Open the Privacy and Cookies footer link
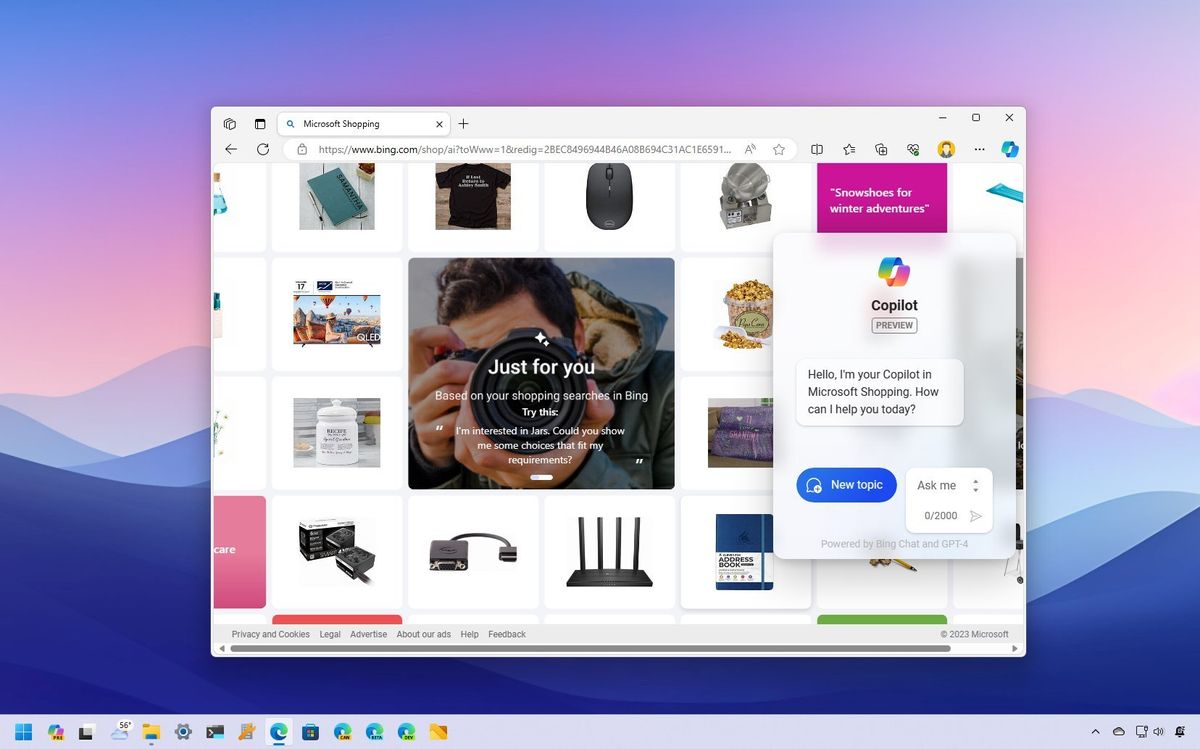The image size is (1200, 749). point(270,634)
